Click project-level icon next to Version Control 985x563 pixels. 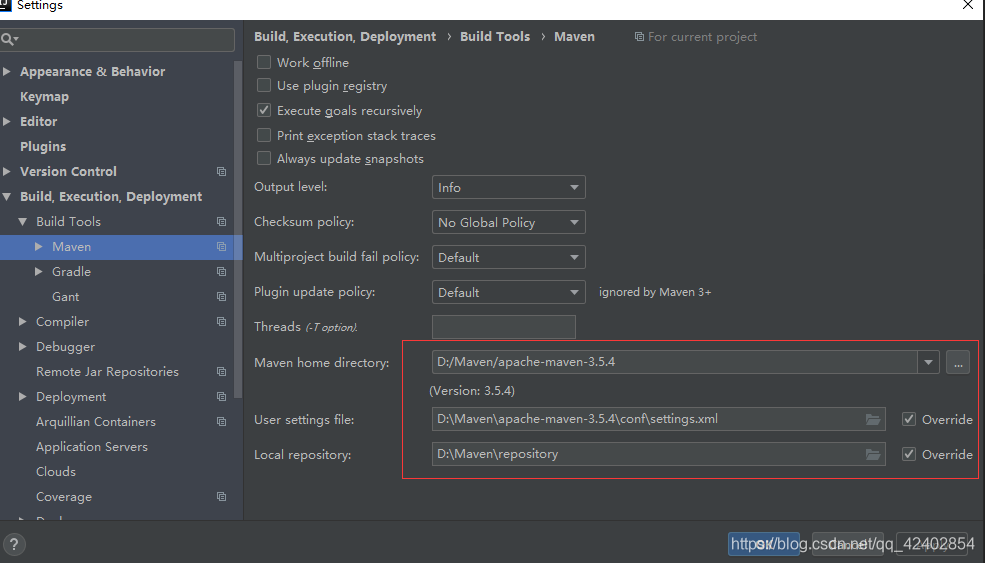(x=221, y=172)
